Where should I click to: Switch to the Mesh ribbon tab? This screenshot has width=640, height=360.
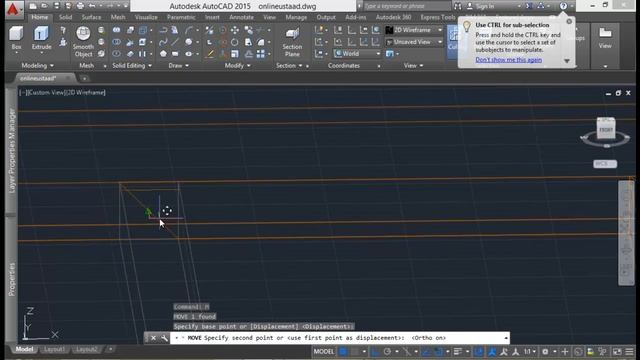point(118,17)
